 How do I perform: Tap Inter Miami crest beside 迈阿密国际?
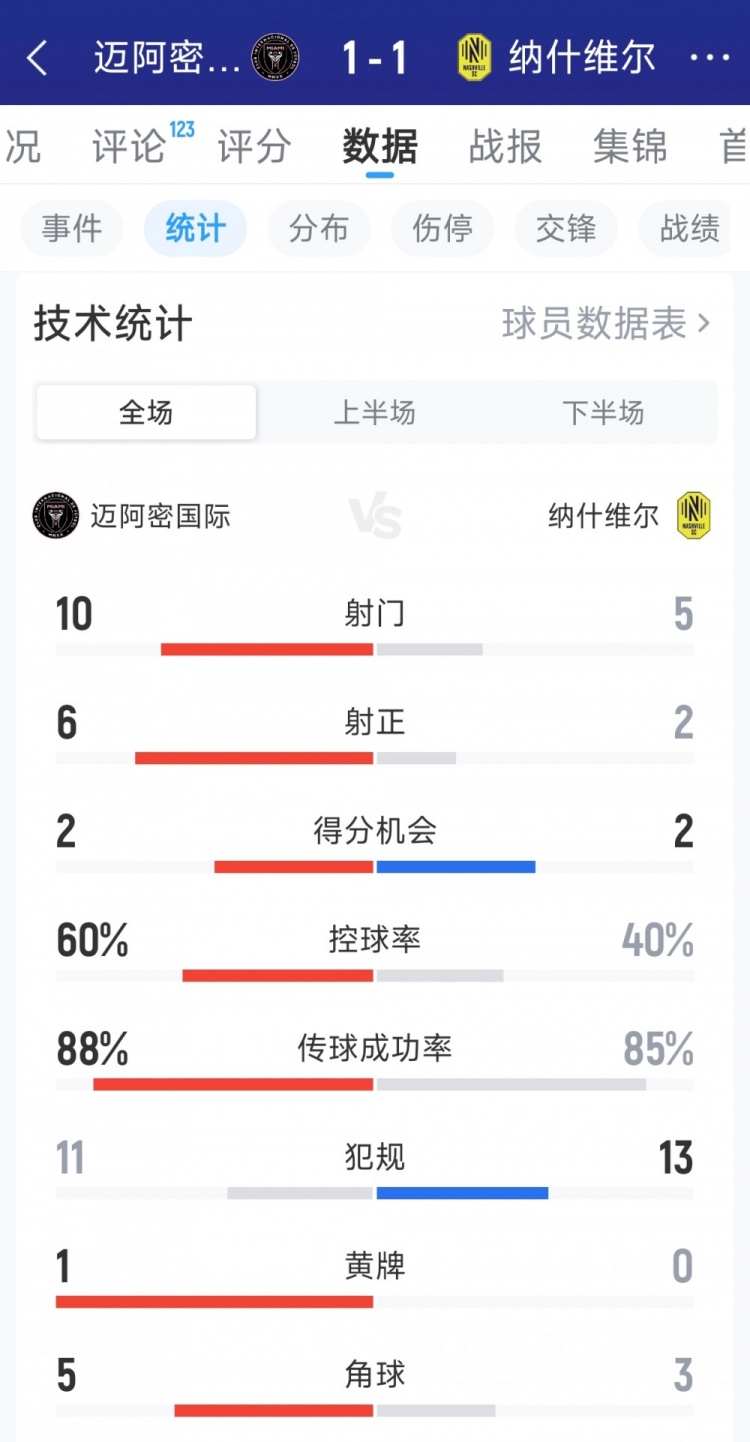click(55, 516)
